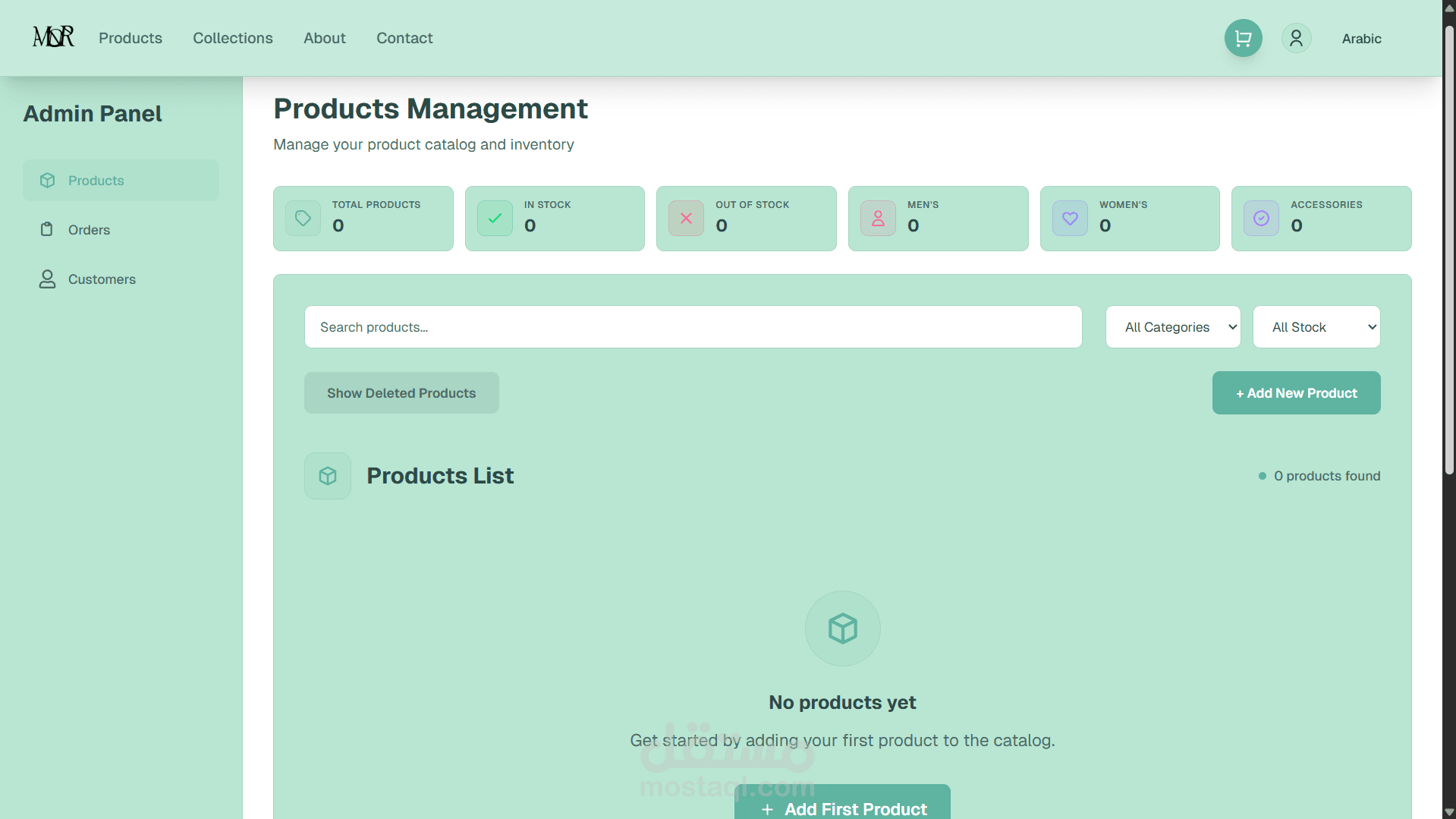Switch language to Arabic
This screenshot has height=819, width=1456.
coord(1361,39)
